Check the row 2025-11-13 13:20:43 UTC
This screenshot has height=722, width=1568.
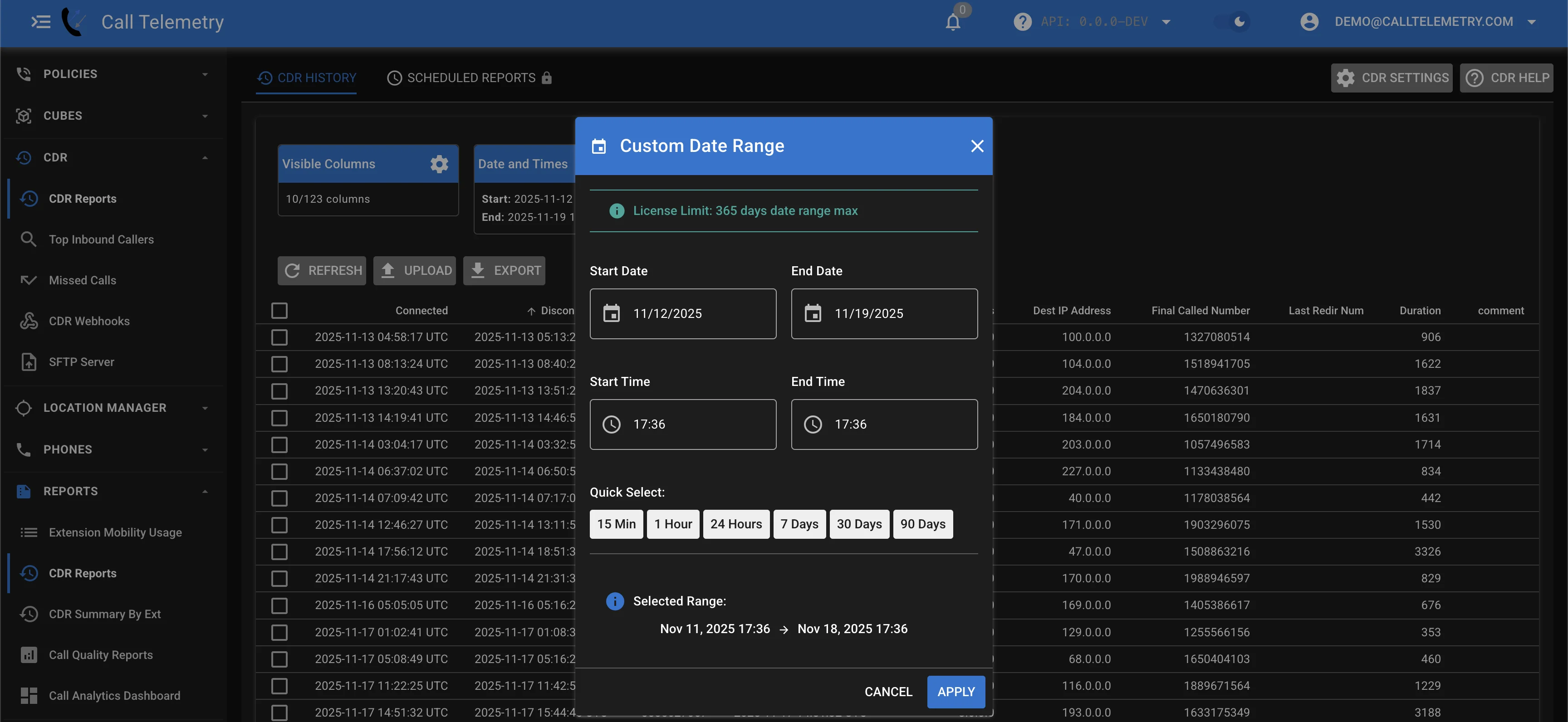pyautogui.click(x=279, y=390)
